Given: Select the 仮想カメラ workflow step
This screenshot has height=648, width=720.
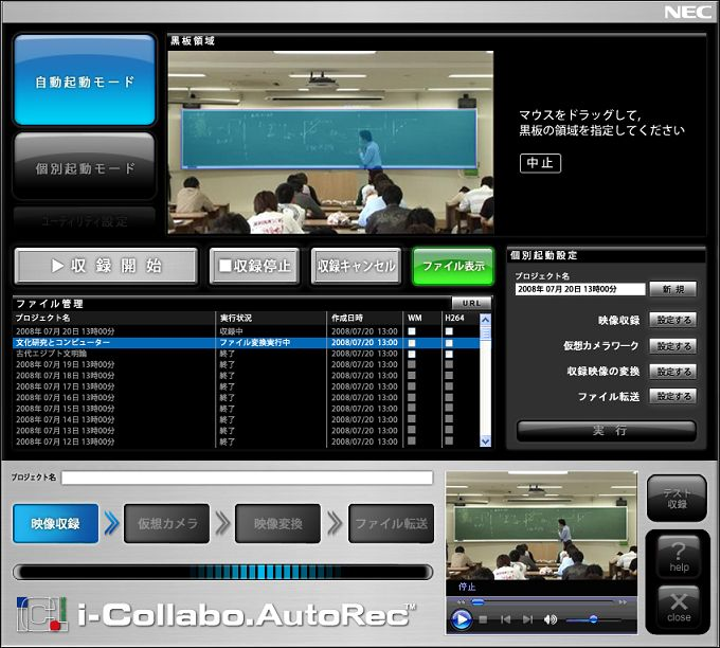Looking at the screenshot, I should (x=167, y=524).
